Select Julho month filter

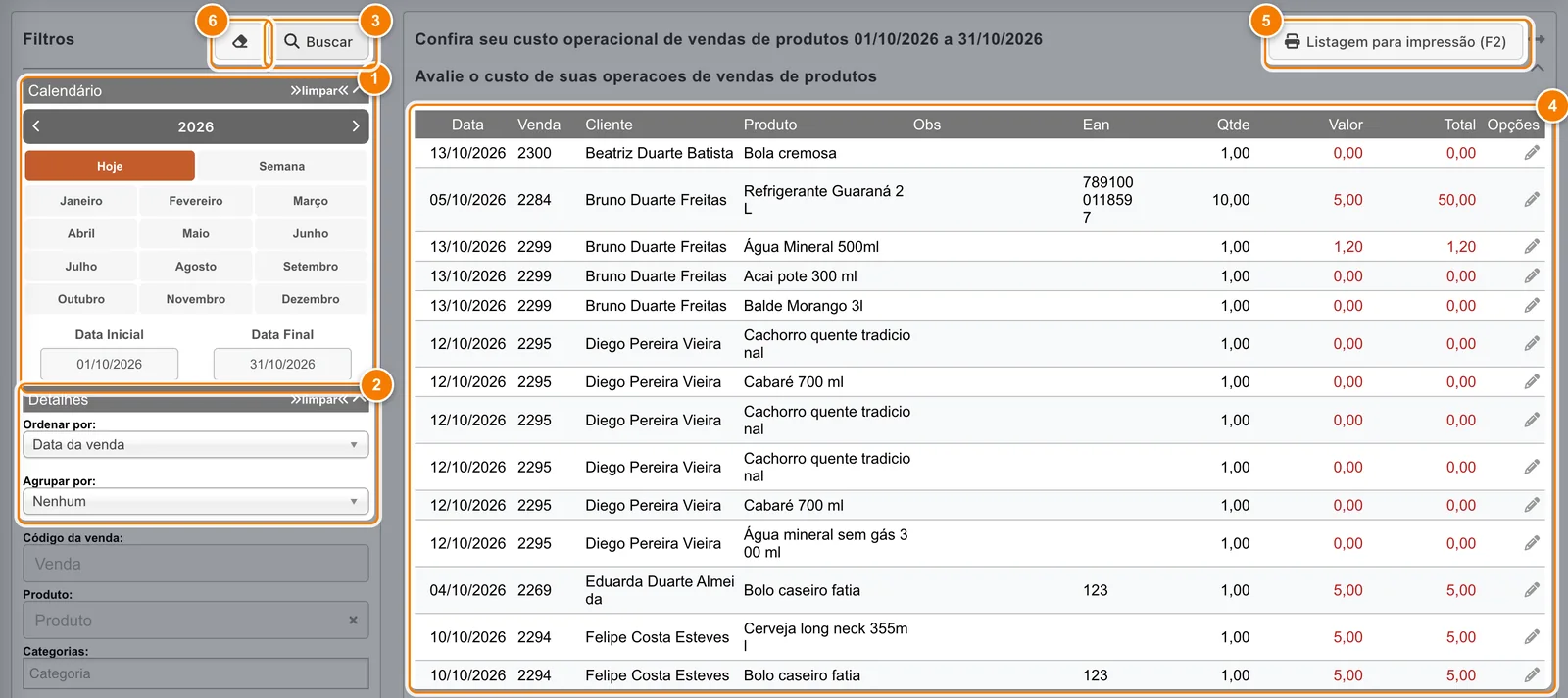81,267
